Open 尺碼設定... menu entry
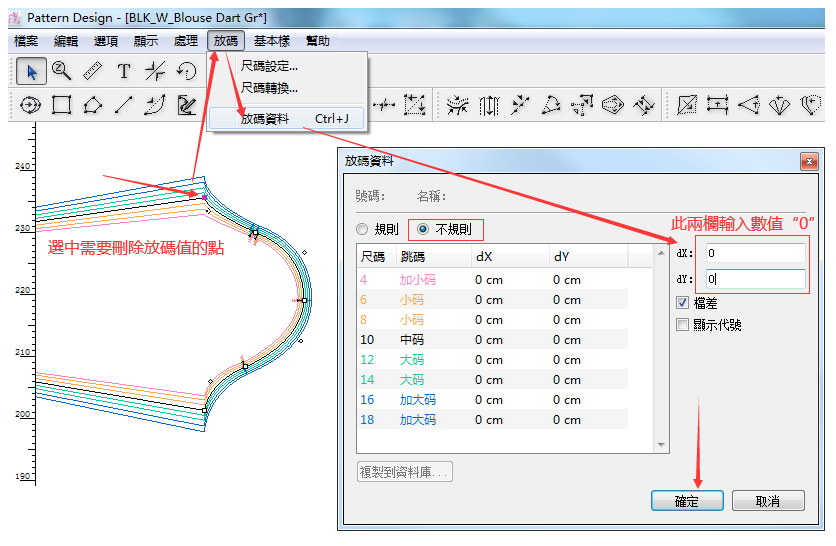This screenshot has height=546, width=836. [x=269, y=66]
